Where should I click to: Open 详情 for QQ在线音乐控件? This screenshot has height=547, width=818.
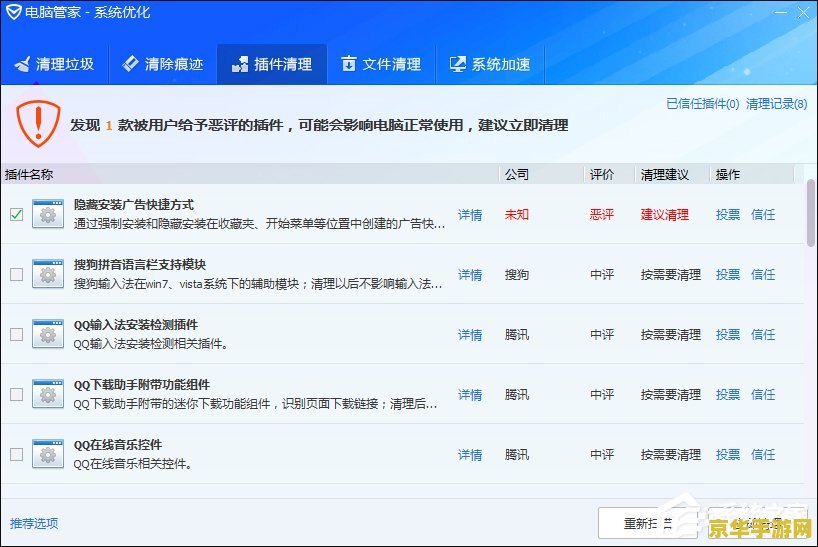tap(470, 455)
